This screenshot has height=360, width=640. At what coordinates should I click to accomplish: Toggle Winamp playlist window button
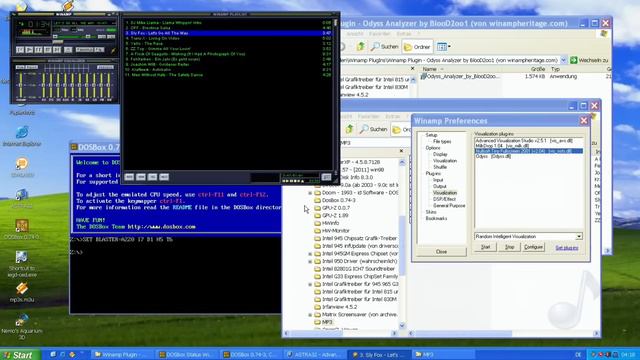111,37
